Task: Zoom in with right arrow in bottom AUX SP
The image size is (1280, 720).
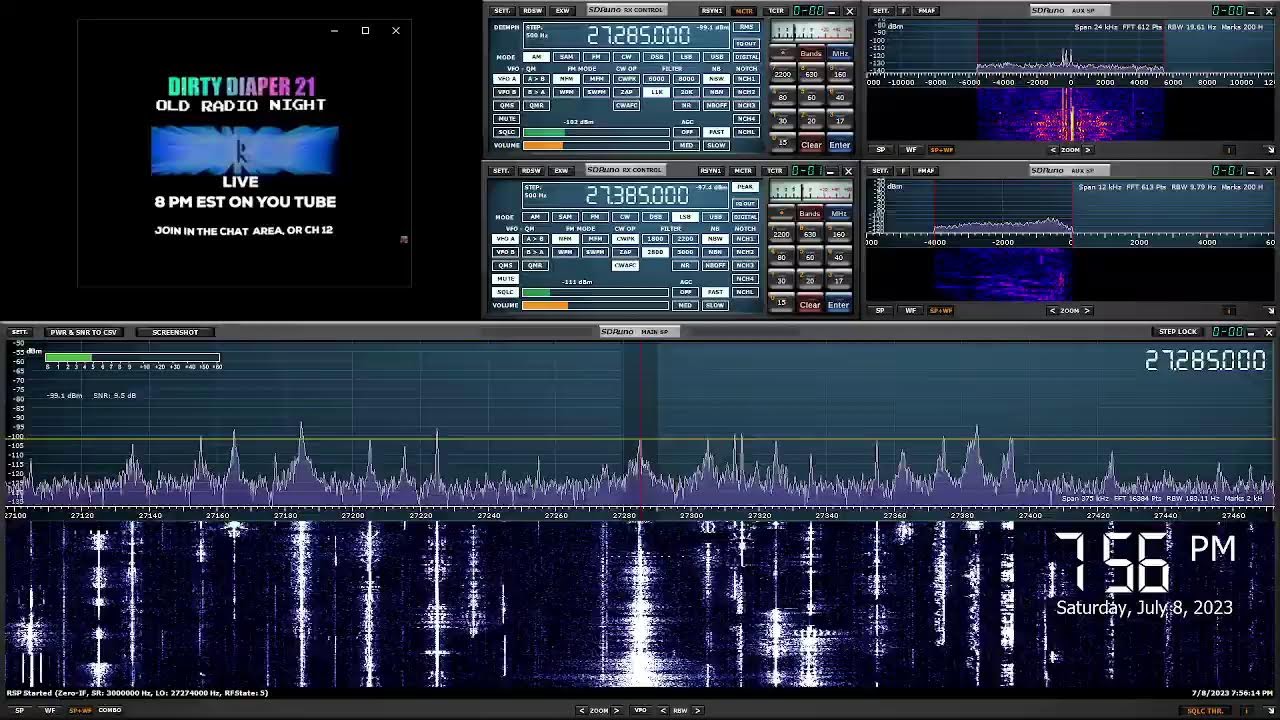Action: point(1087,310)
